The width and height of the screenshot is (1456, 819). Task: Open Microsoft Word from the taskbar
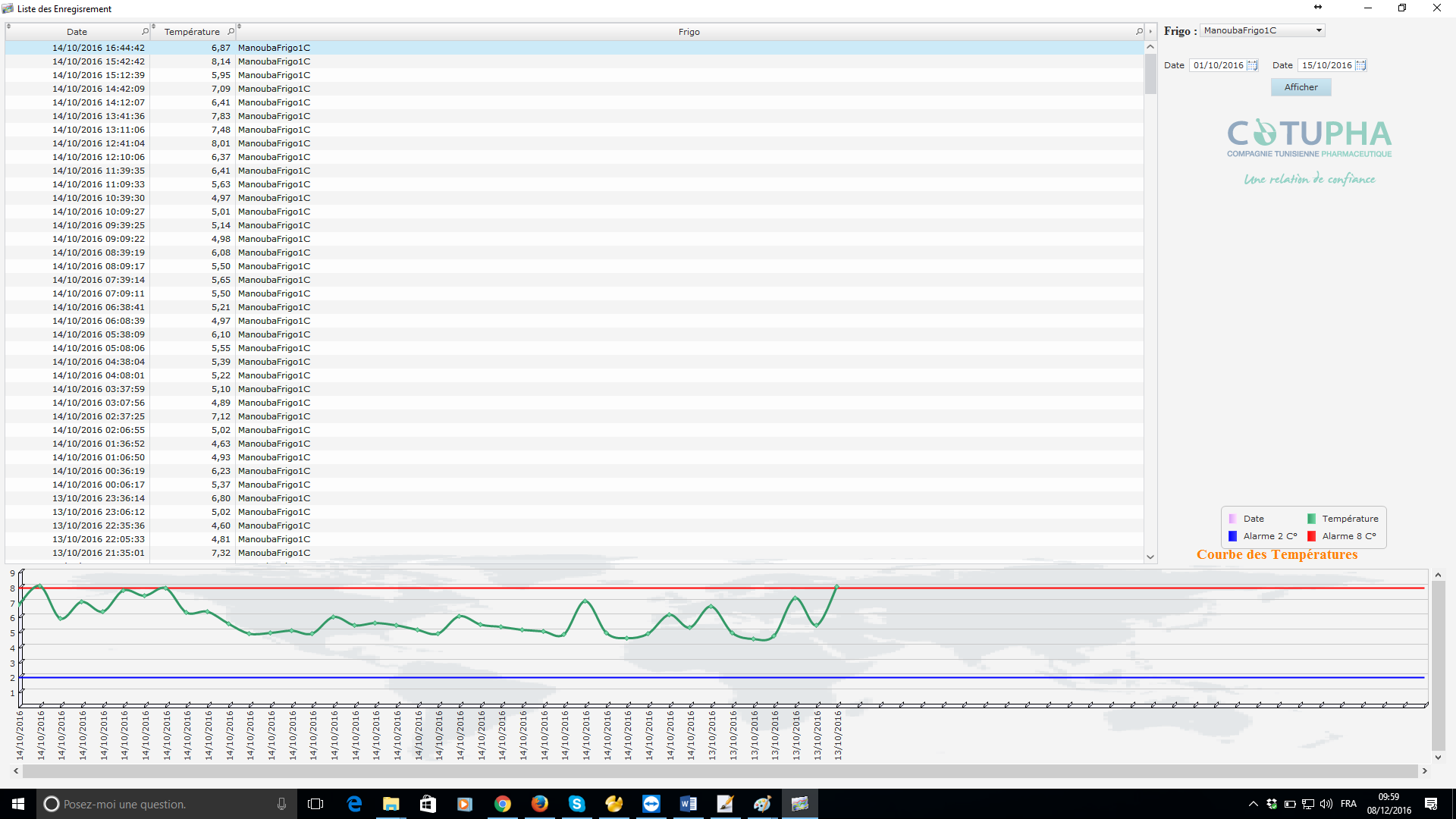point(688,804)
